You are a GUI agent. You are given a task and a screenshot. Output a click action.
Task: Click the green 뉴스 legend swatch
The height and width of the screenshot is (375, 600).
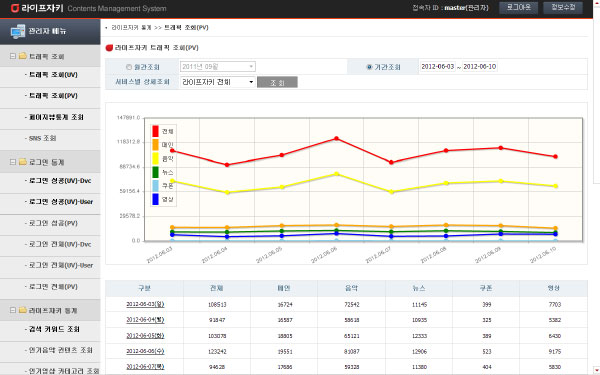click(x=155, y=172)
